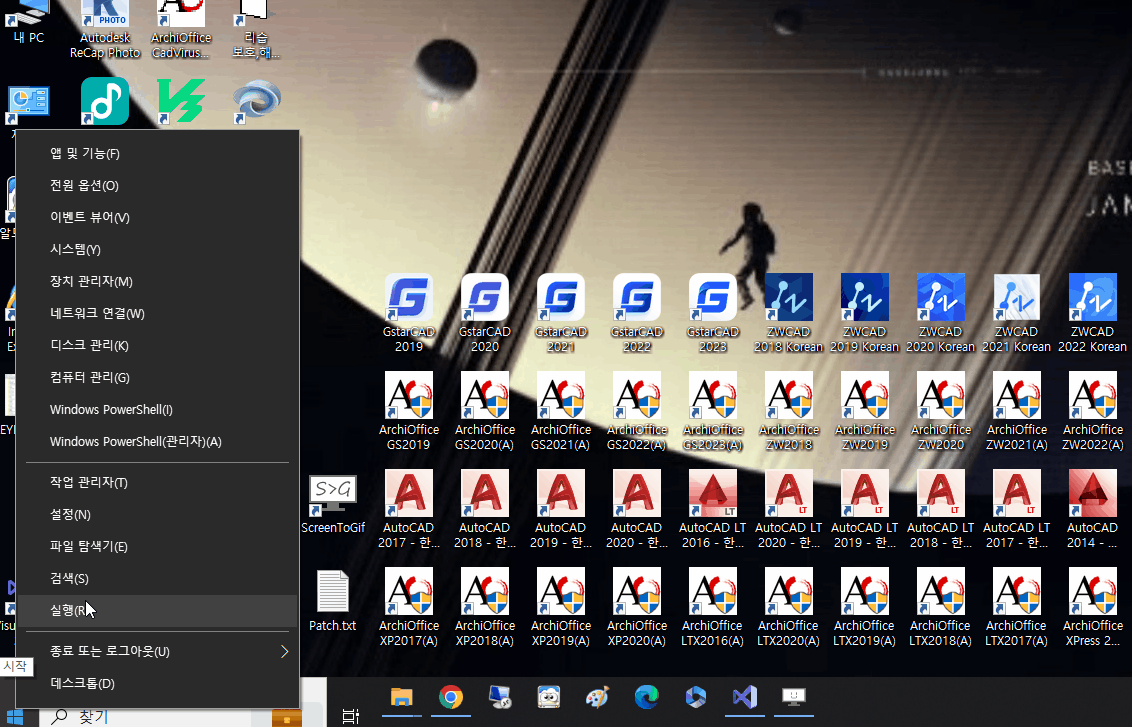Click the ZWCAD 2021 Korean shortcut
The image size is (1132, 727).
tap(1016, 312)
